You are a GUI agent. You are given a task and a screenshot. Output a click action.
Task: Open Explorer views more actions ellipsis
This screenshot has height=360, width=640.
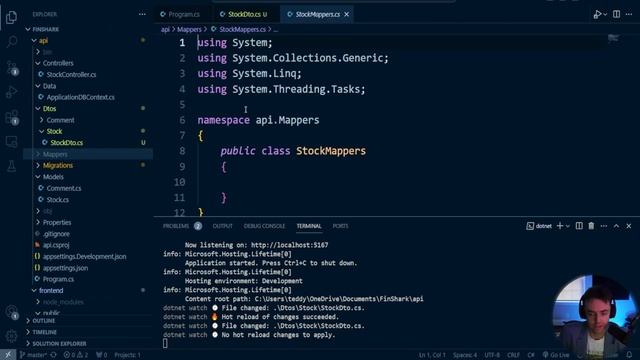142,14
